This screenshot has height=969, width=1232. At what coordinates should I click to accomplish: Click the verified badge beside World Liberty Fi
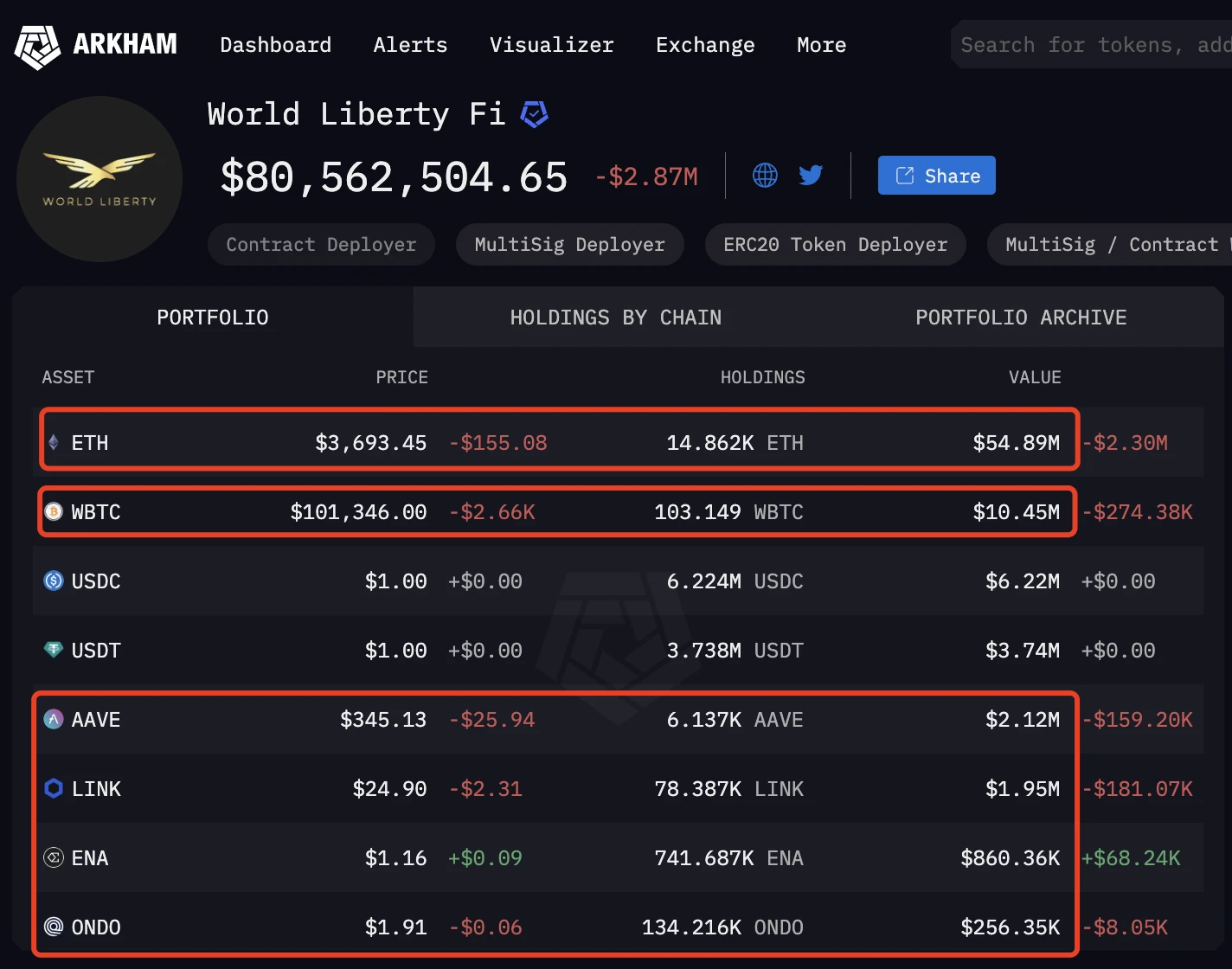[x=534, y=114]
